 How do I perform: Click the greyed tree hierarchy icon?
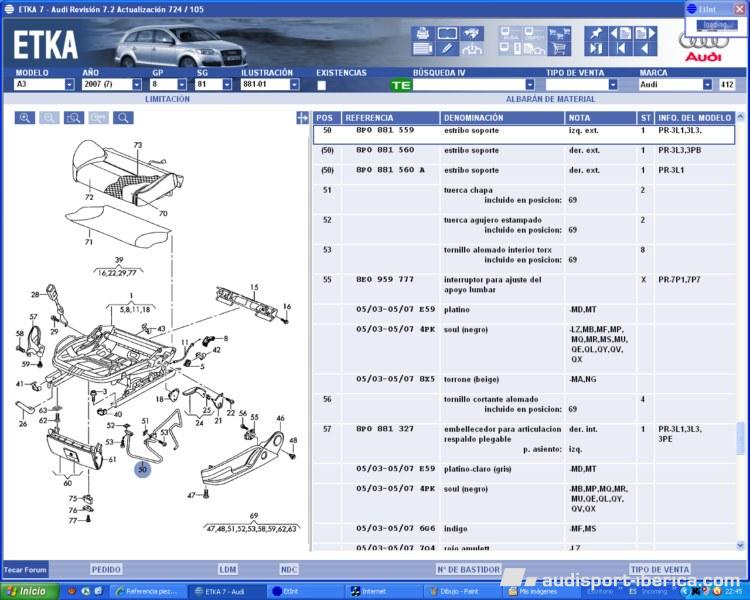pos(472,48)
